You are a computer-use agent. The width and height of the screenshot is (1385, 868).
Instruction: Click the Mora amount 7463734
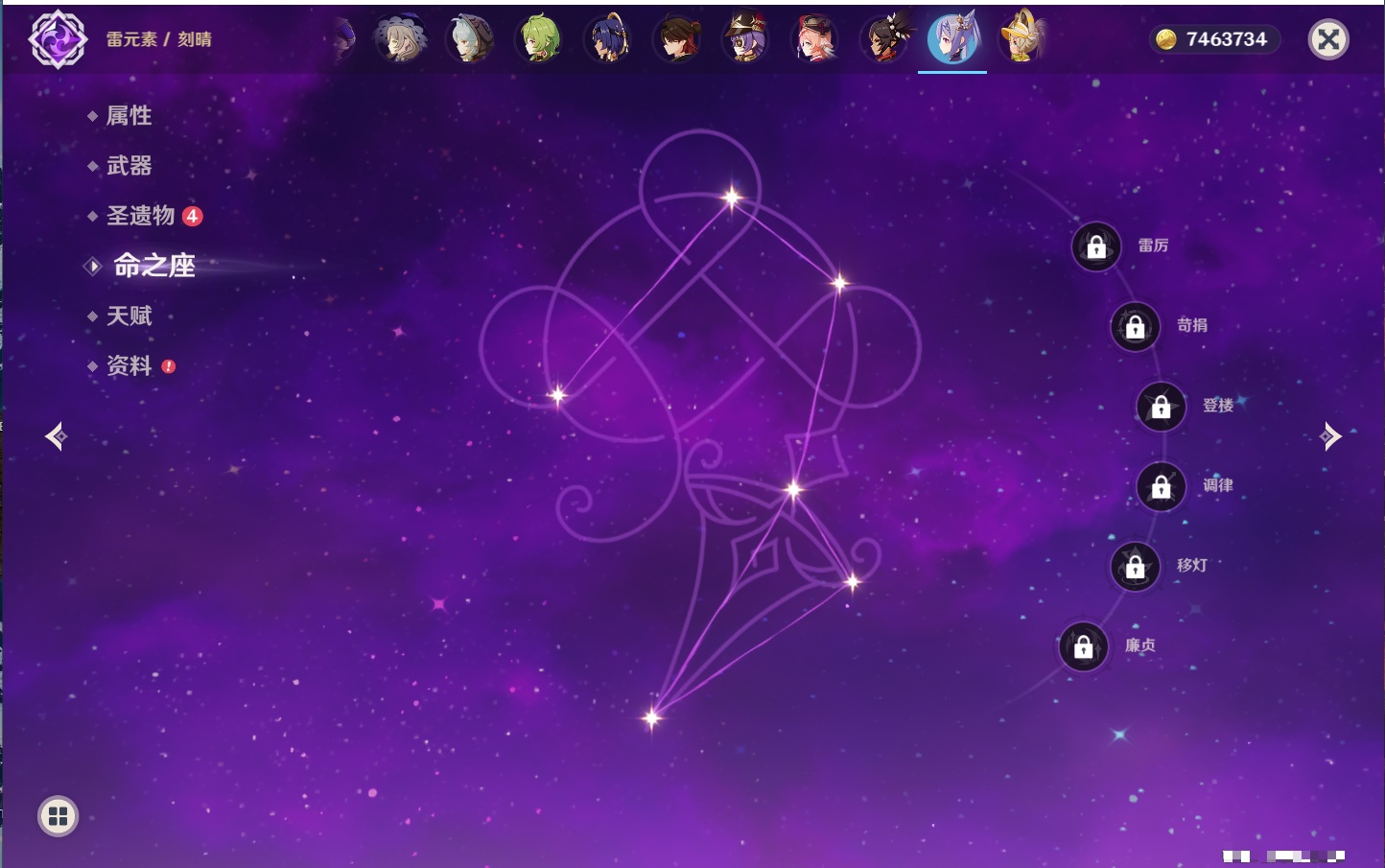pos(1226,39)
